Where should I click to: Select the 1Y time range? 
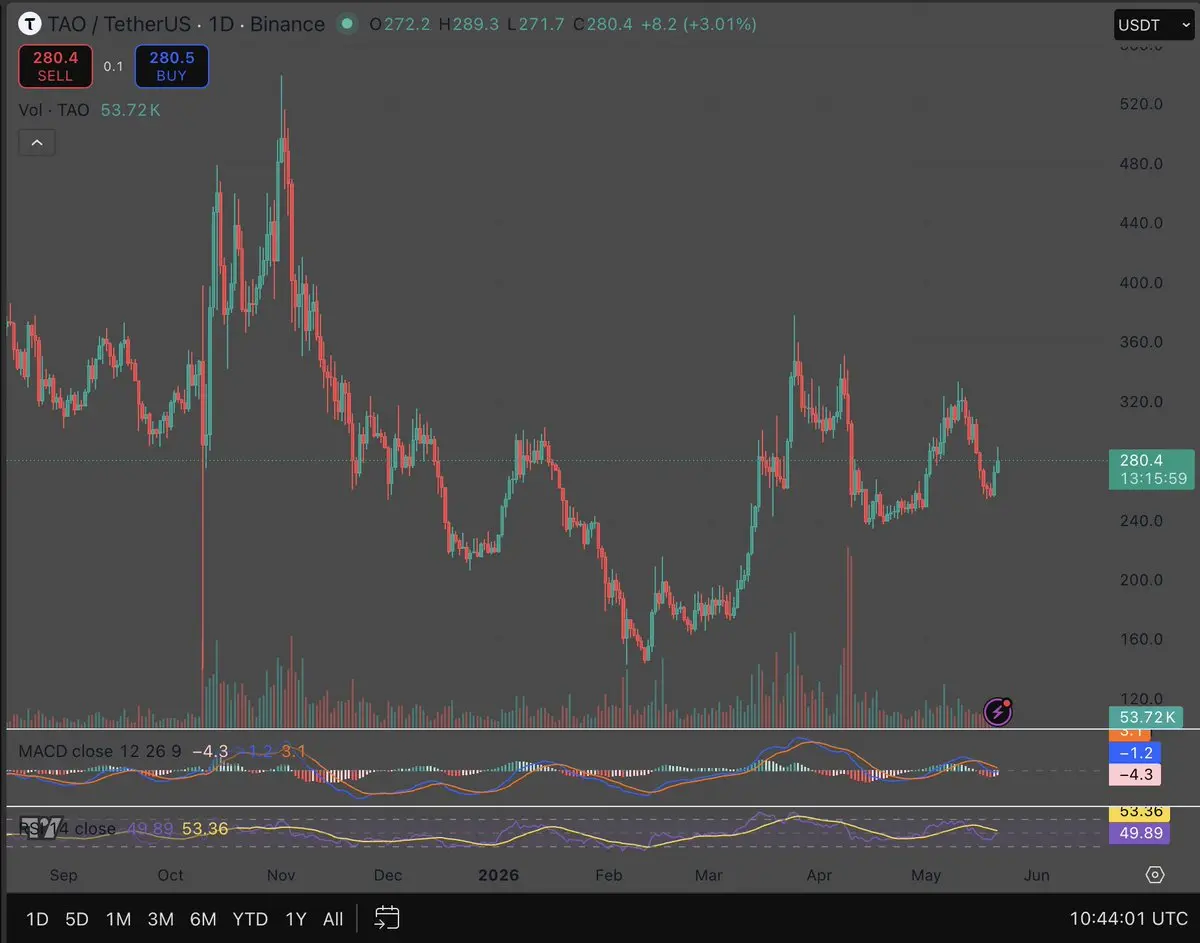coord(296,919)
